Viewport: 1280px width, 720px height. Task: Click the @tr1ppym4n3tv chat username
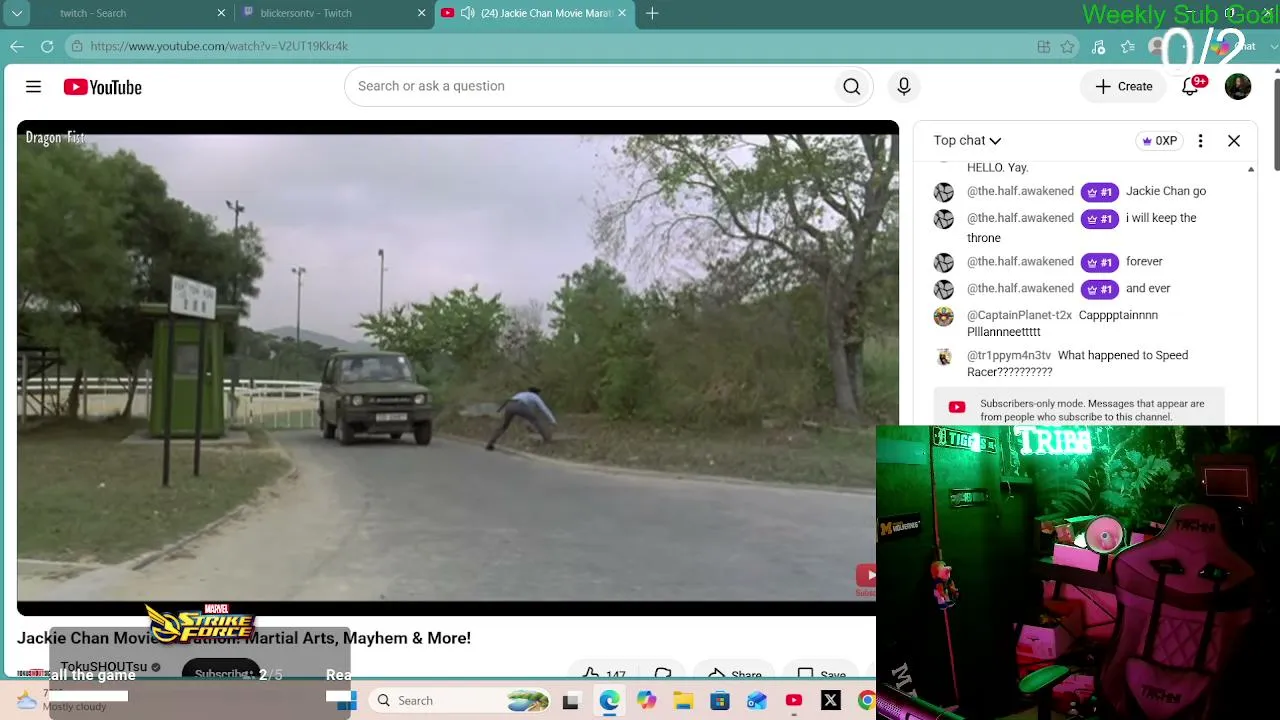coord(1009,355)
